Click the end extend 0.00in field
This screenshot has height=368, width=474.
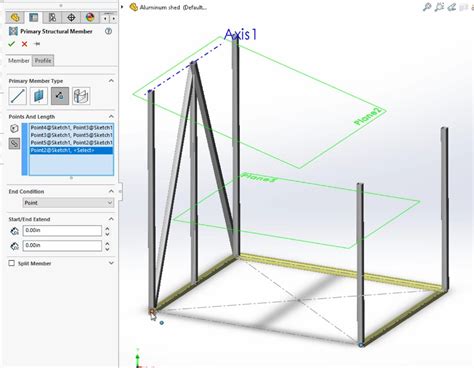(62, 246)
